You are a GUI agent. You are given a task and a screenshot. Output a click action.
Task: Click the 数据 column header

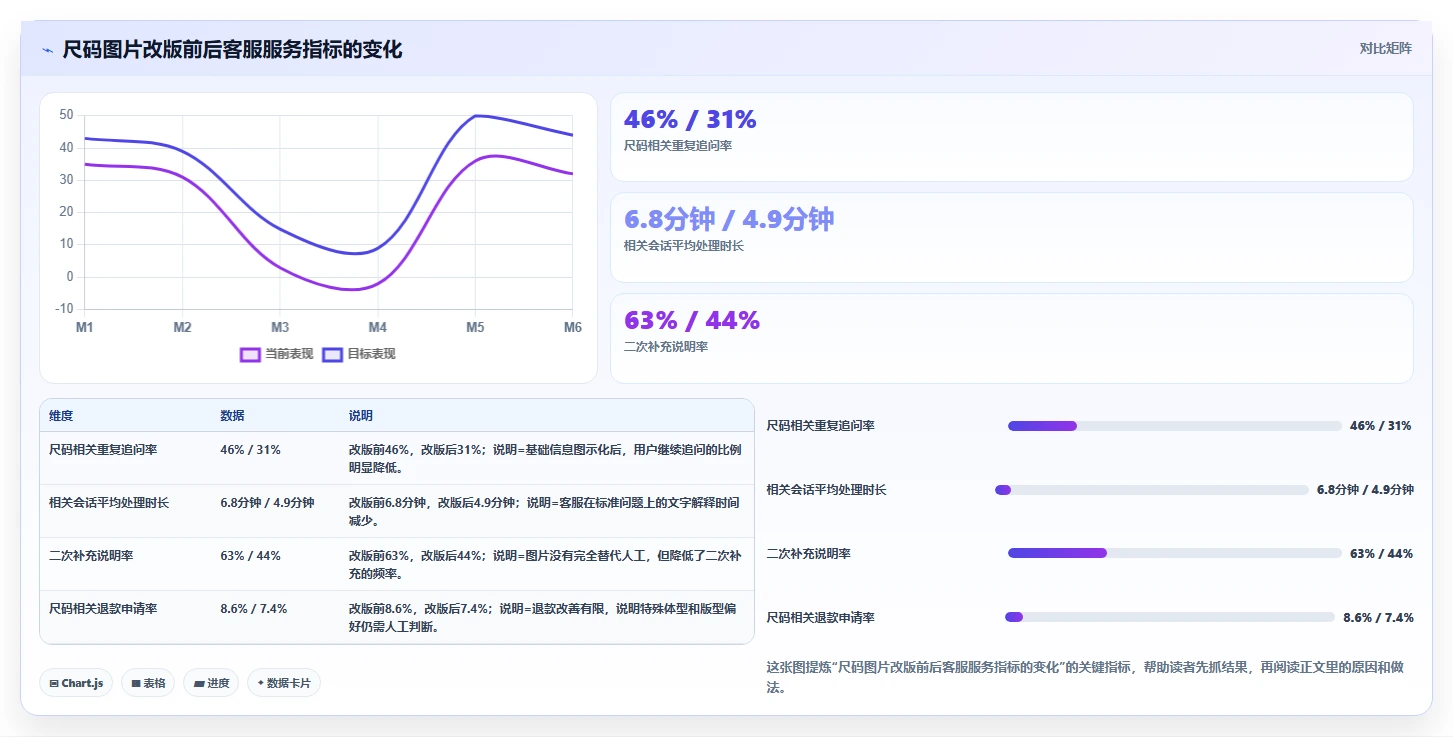tap(232, 416)
